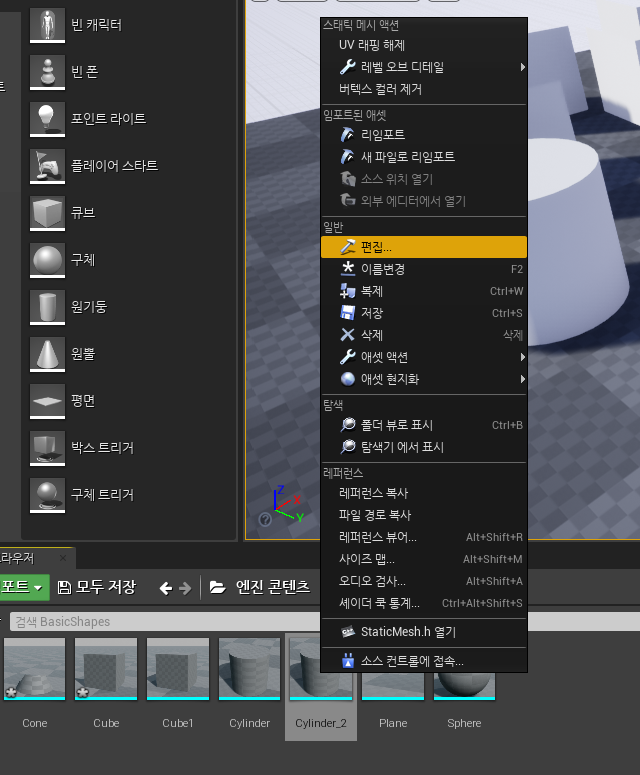This screenshot has width=640, height=775.
Task: Expand the 레벨 오브 디테일 submenu
Action: 424,67
